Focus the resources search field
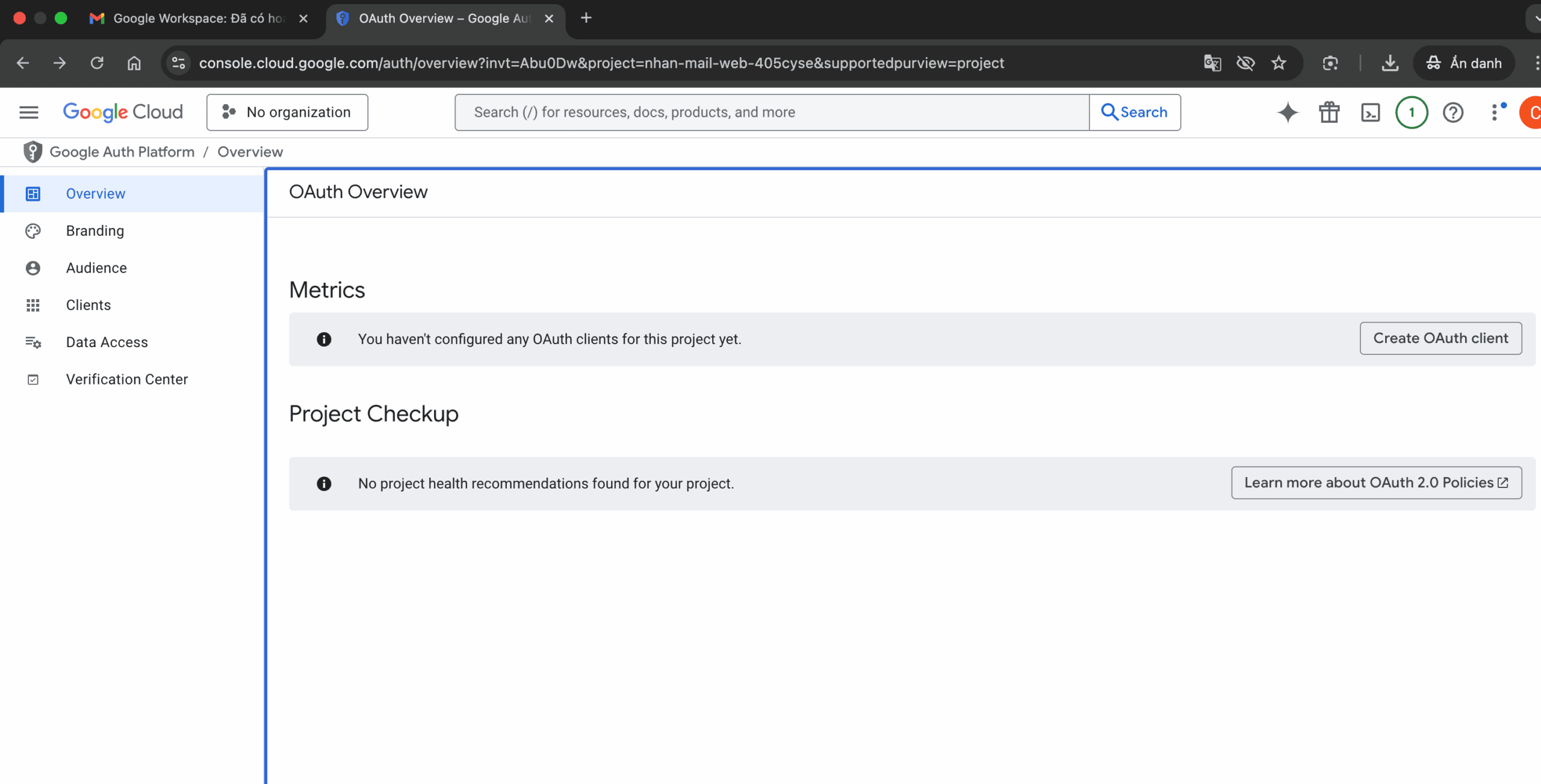 click(772, 113)
